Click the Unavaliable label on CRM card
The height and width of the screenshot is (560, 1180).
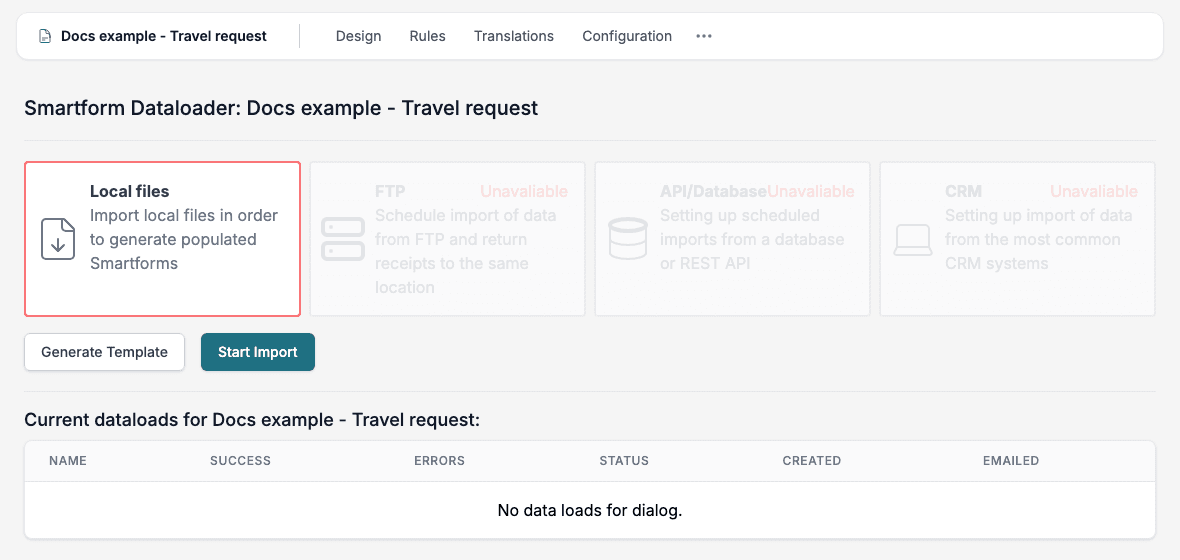click(1093, 191)
